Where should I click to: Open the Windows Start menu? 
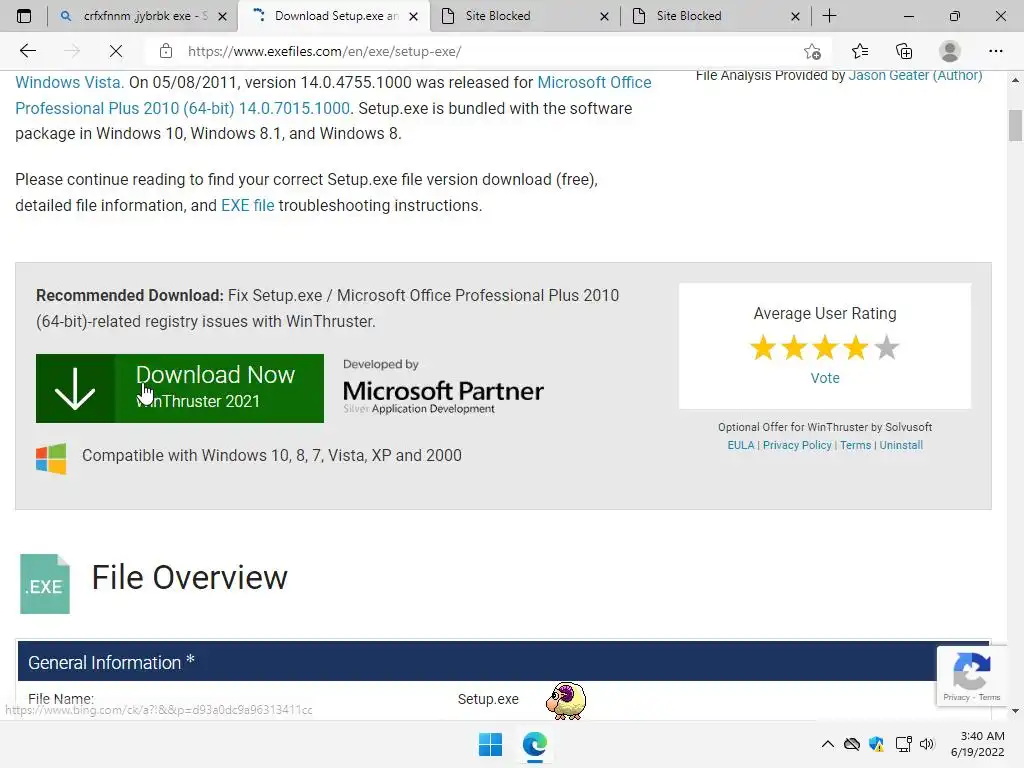pyautogui.click(x=490, y=744)
